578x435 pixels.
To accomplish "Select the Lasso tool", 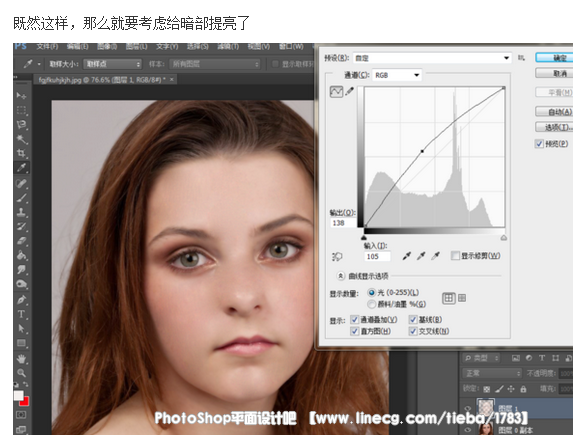I will [21, 125].
